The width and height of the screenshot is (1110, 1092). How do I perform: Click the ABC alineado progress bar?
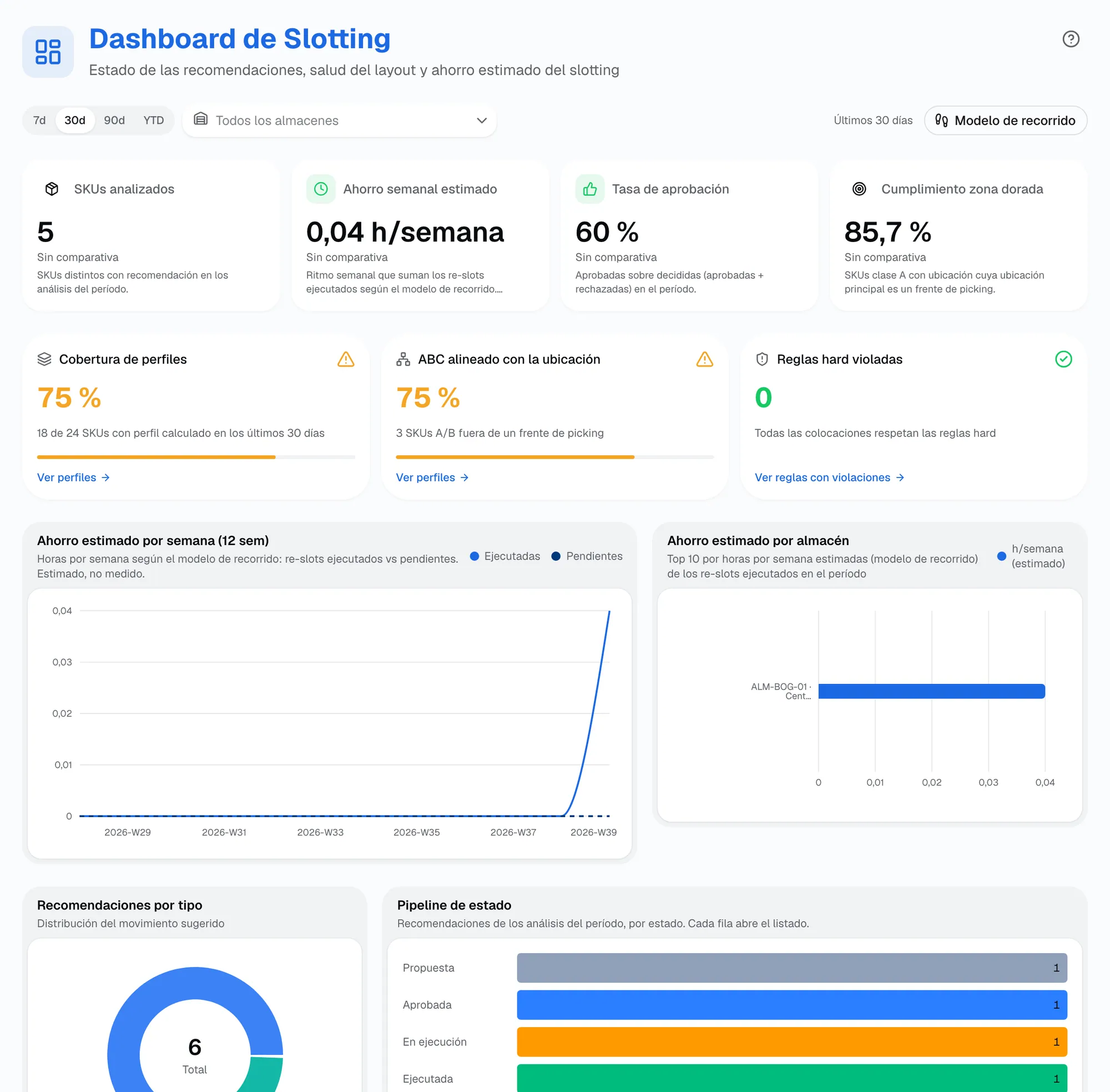[x=555, y=457]
